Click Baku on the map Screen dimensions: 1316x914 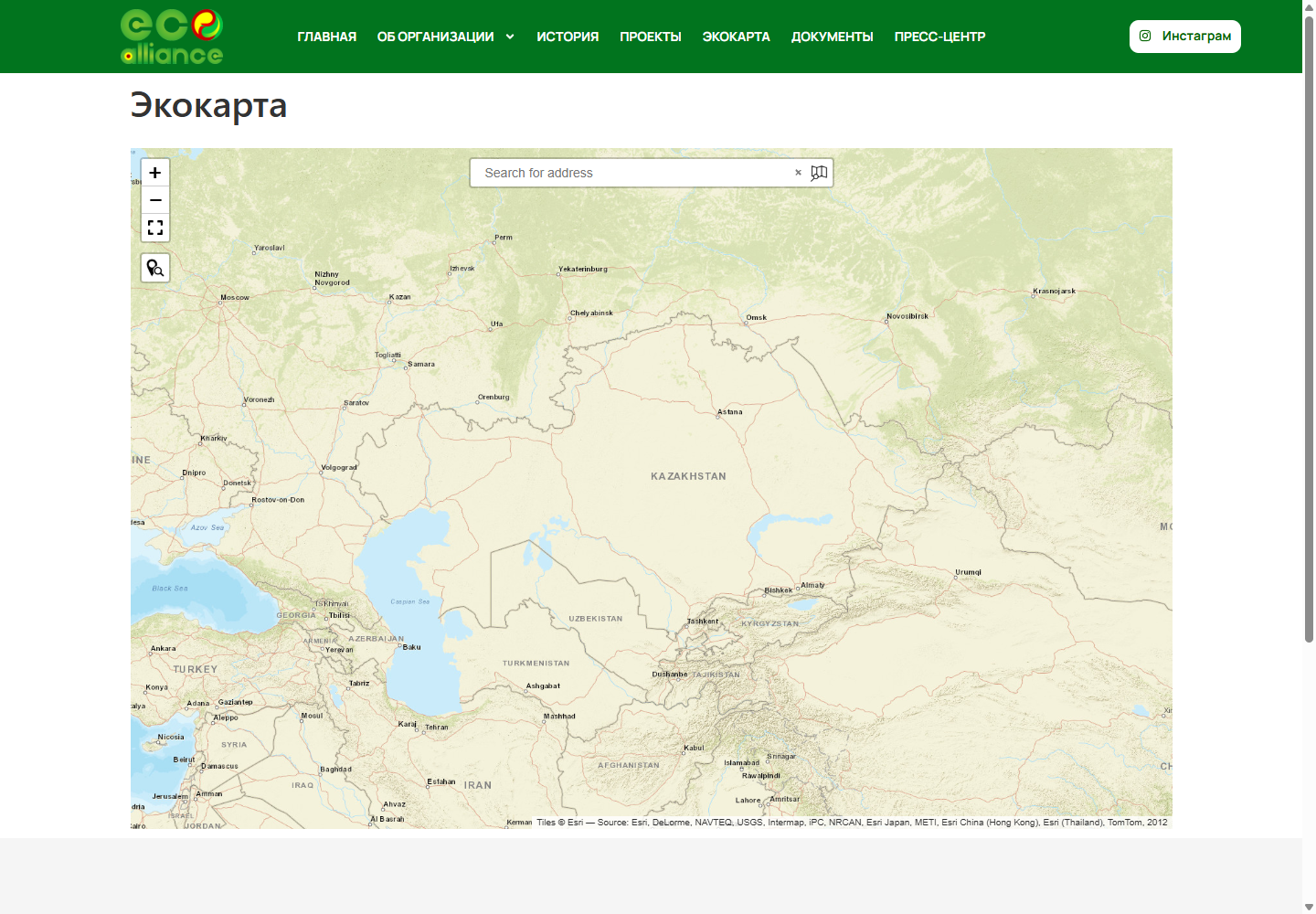[x=412, y=647]
